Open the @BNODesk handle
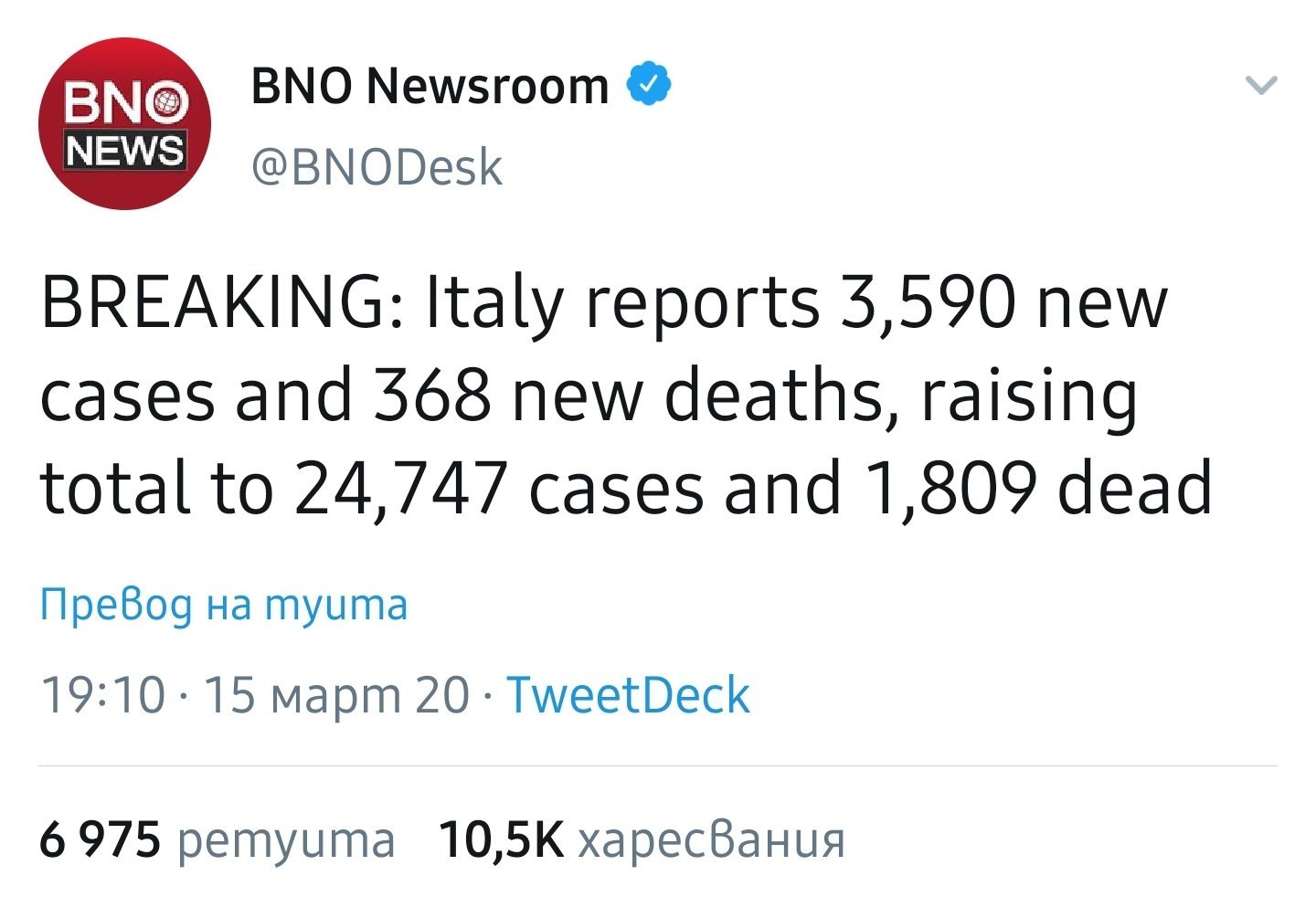This screenshot has height=897, width=1316. coord(377,167)
